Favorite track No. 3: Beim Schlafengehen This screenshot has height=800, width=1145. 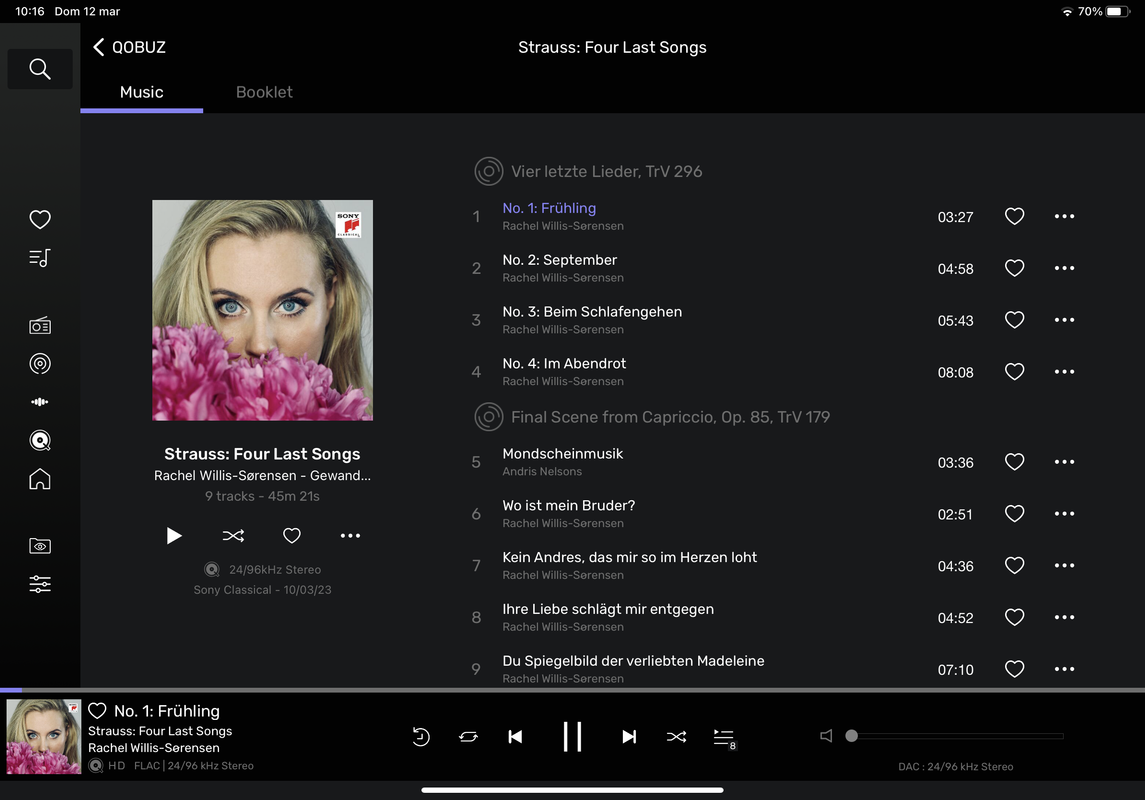click(x=1014, y=320)
